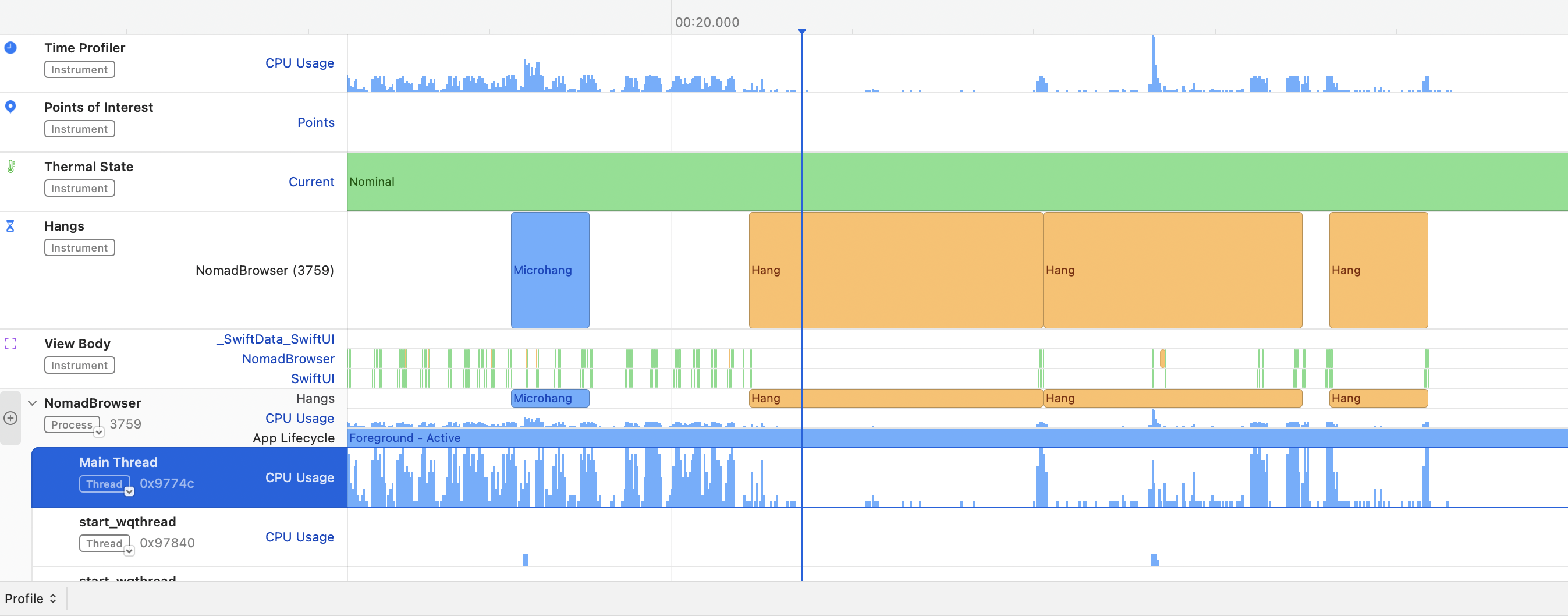Click the playhead marker on the timeline ruler
This screenshot has width=1568, height=616.
click(801, 31)
